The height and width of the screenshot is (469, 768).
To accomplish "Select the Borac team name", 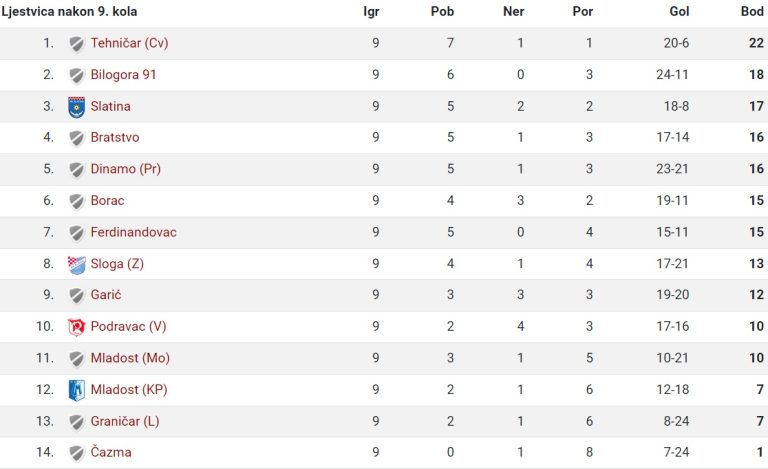I will coord(107,200).
